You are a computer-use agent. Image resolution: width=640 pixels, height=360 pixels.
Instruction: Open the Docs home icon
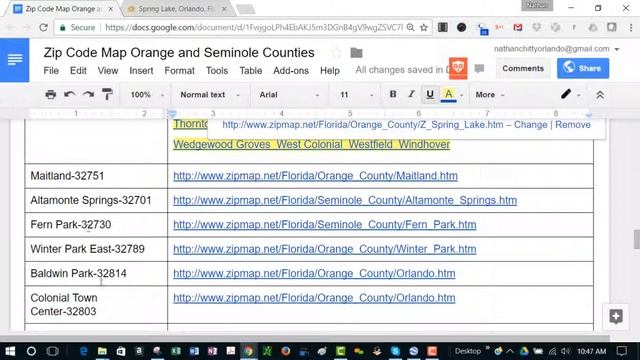click(15, 60)
